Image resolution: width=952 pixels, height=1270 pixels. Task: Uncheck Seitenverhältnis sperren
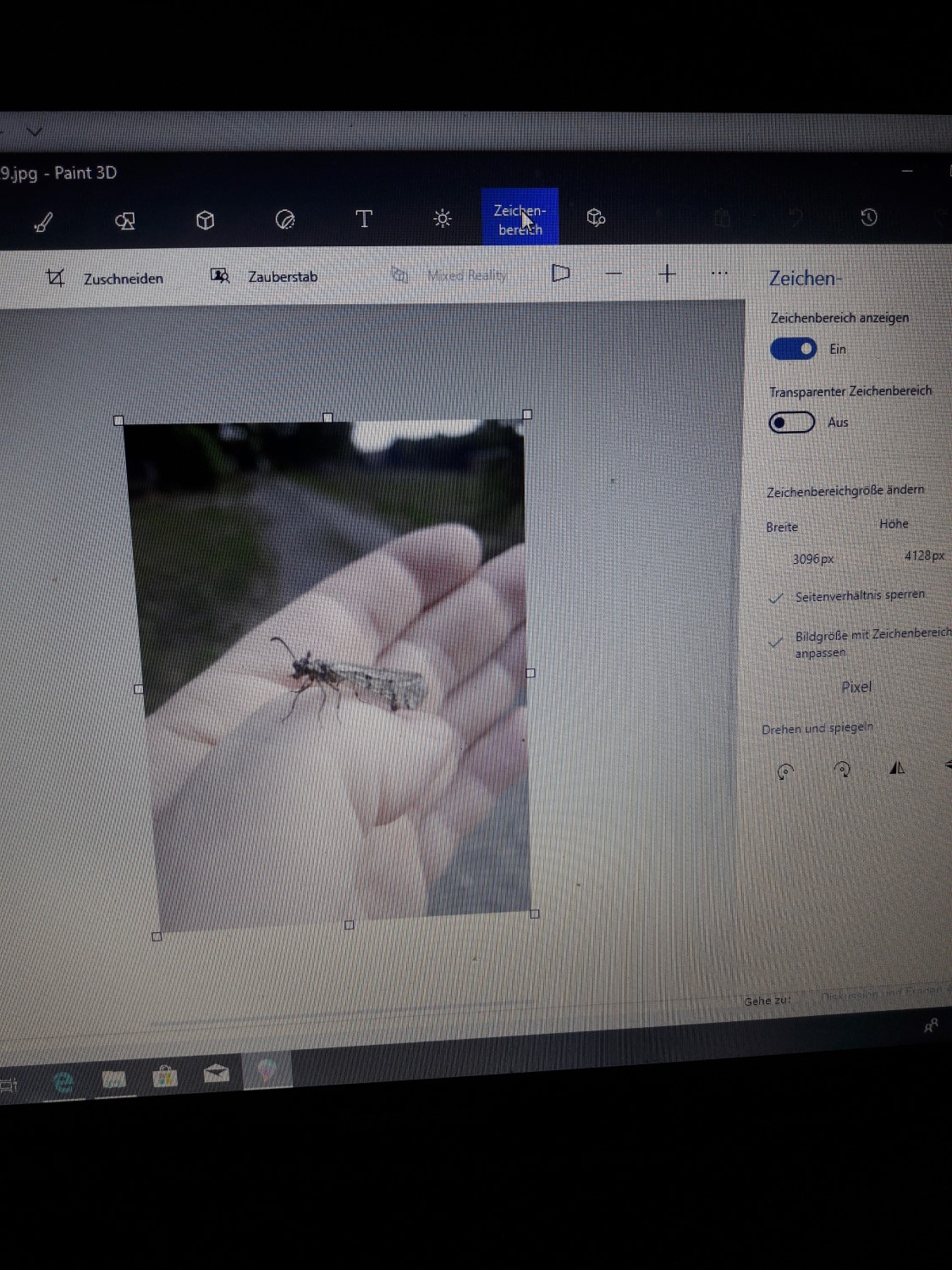pyautogui.click(x=776, y=598)
